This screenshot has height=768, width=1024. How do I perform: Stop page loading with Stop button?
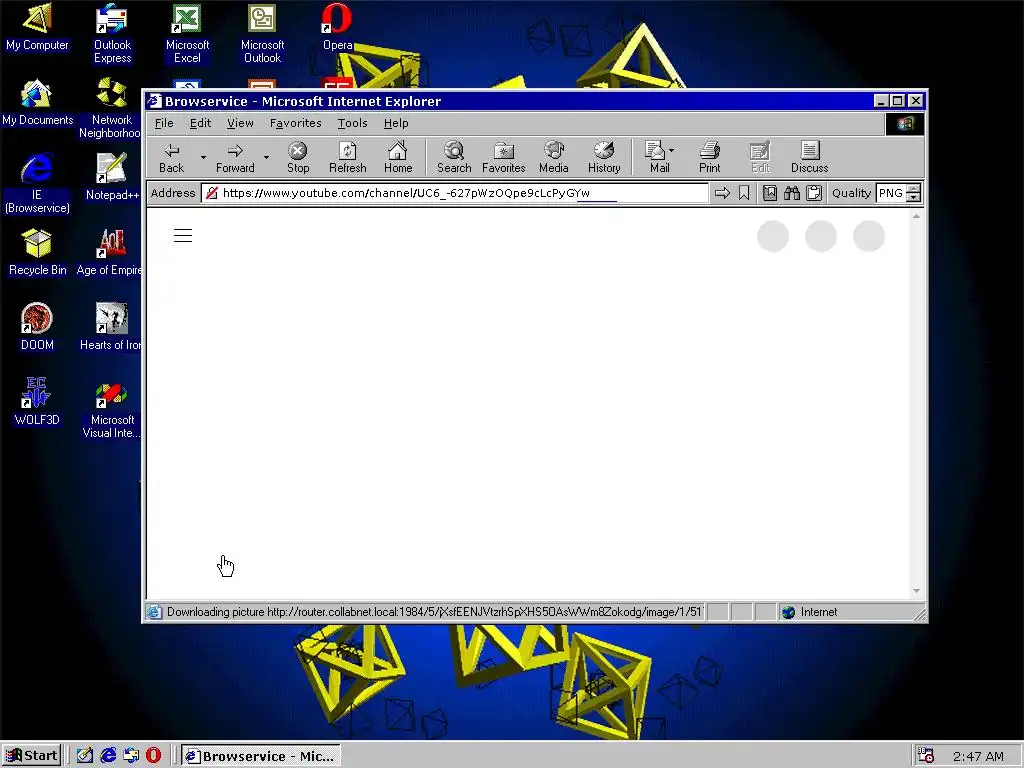click(x=298, y=158)
